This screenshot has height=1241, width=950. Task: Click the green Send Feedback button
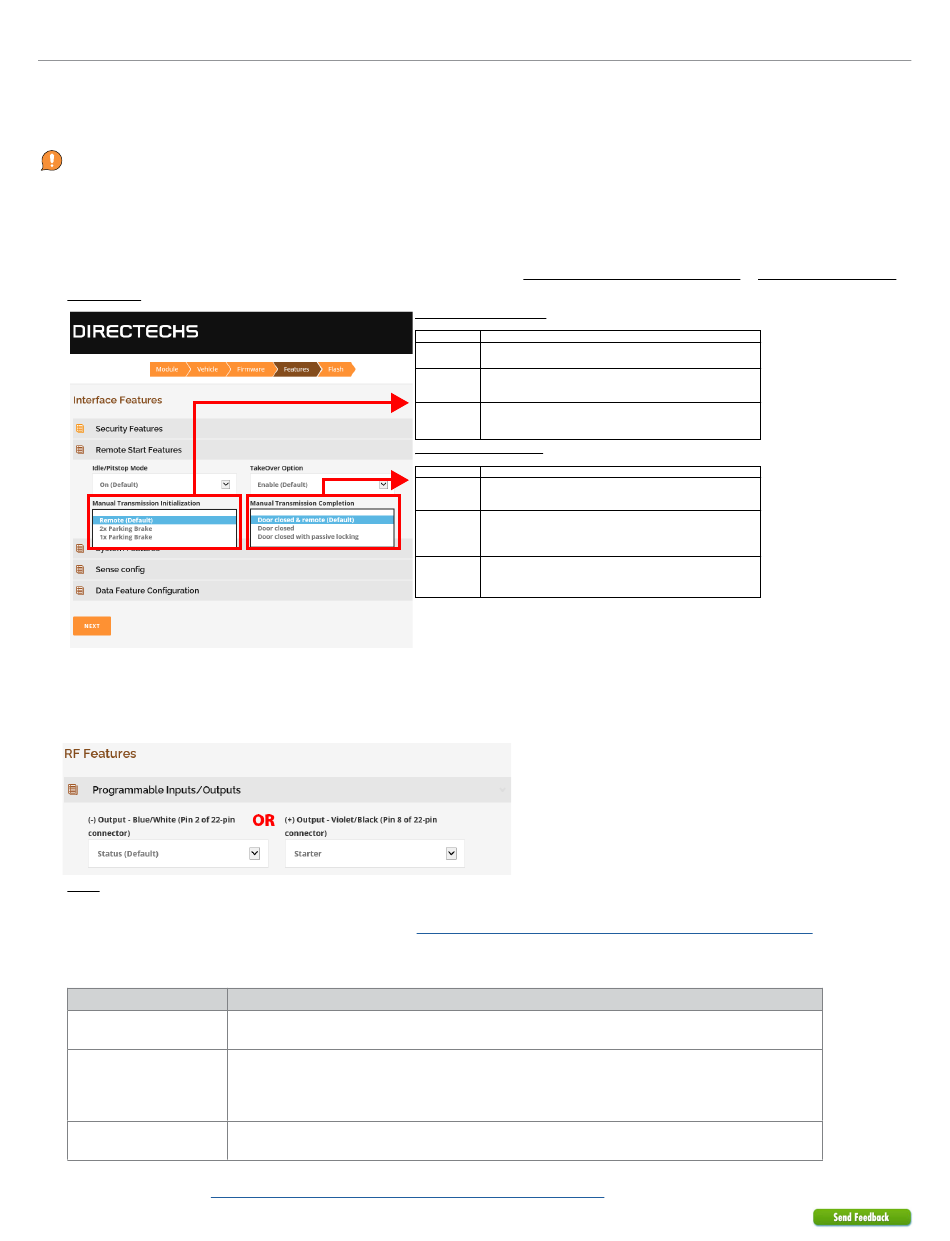tap(861, 1217)
